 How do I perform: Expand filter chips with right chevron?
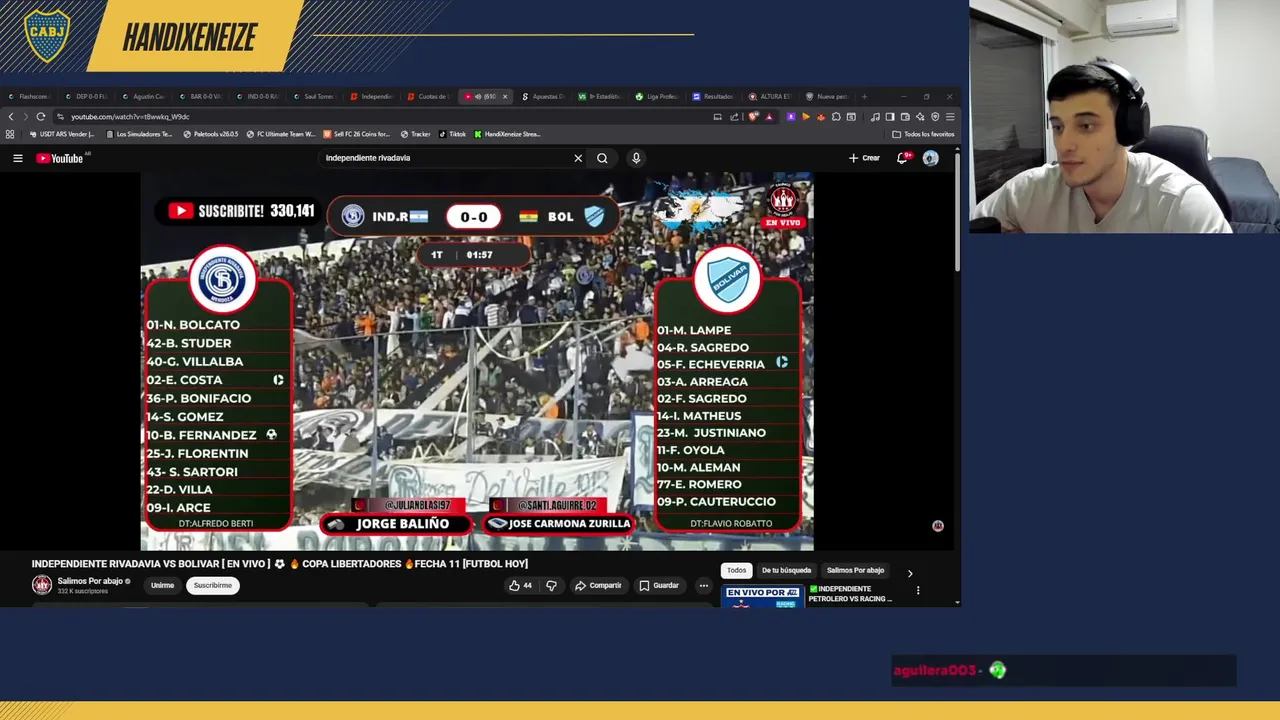(x=909, y=574)
